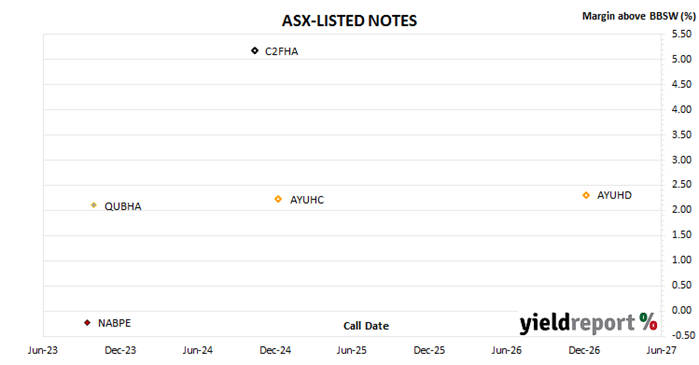The image size is (699, 365).
Task: Select the AYUHD orange diamond marker
Action: pyautogui.click(x=586, y=195)
